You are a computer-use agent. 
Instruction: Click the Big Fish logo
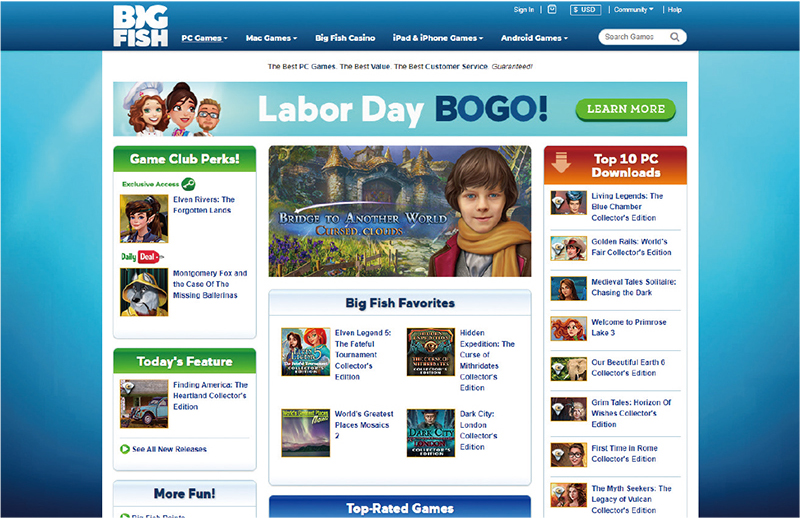point(141,27)
